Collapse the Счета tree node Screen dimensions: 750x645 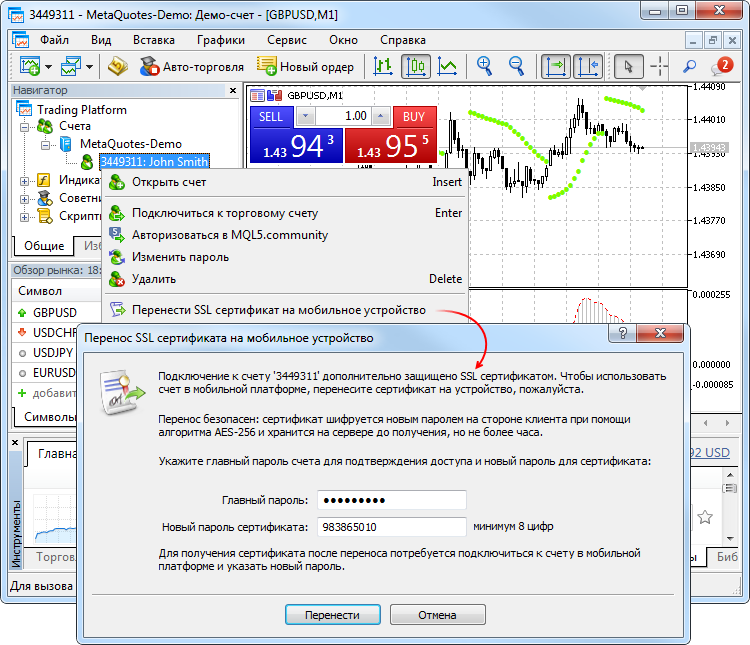(24, 127)
